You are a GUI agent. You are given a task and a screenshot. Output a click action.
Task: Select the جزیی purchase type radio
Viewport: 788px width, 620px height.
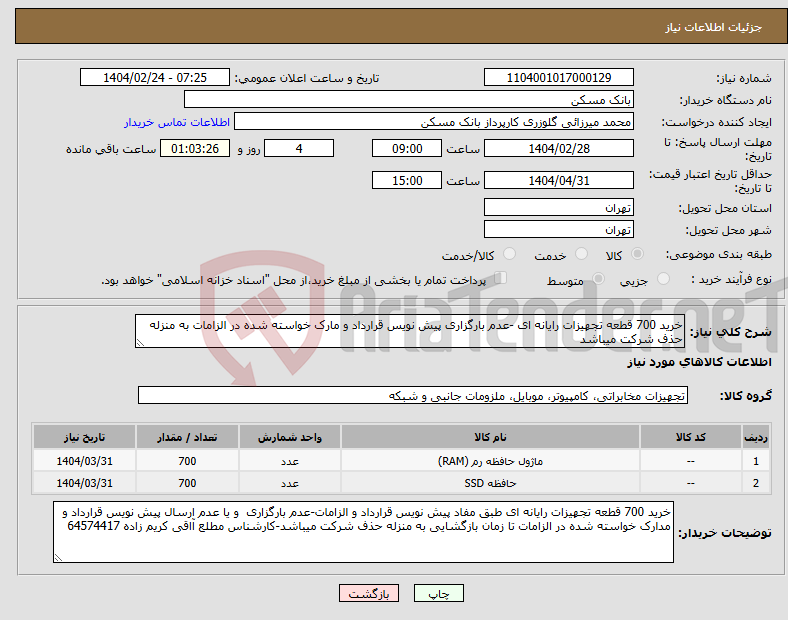[x=663, y=278]
